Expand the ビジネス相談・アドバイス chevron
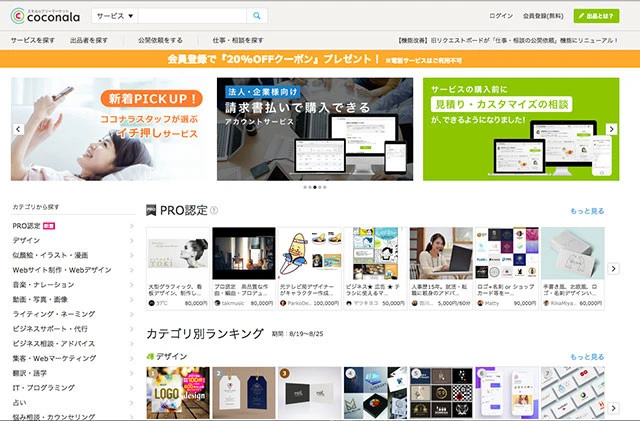 click(132, 343)
